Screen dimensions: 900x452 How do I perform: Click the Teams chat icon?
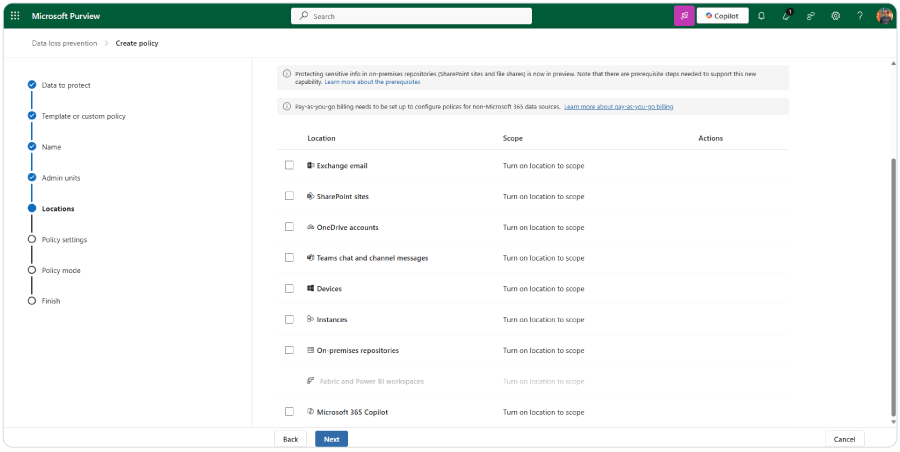pos(311,258)
